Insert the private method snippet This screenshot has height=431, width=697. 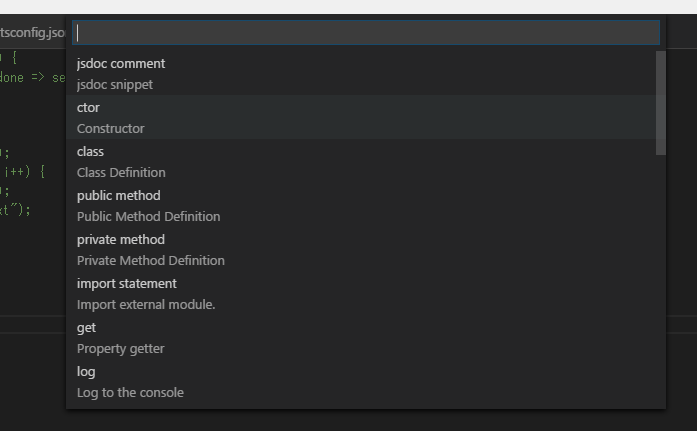pos(120,240)
